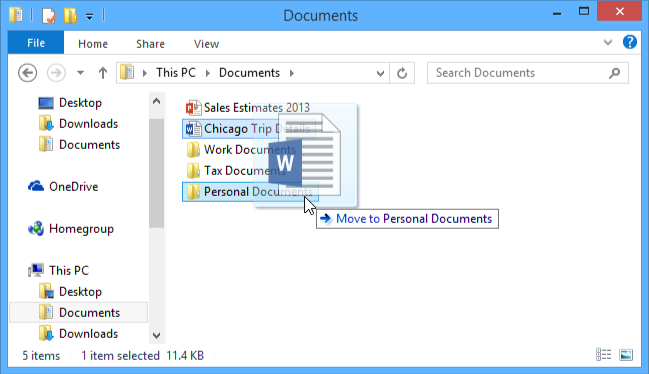Select the Personal Documents folder

250,192
